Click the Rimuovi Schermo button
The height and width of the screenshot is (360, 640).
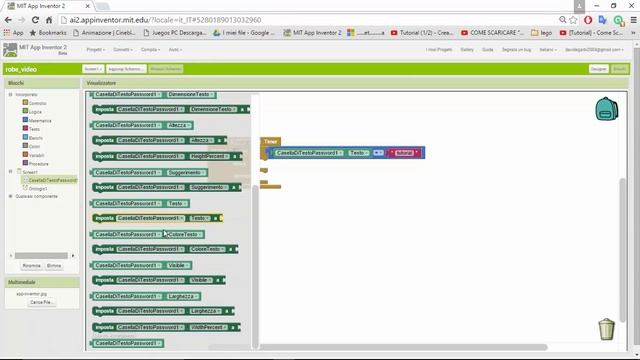point(165,69)
